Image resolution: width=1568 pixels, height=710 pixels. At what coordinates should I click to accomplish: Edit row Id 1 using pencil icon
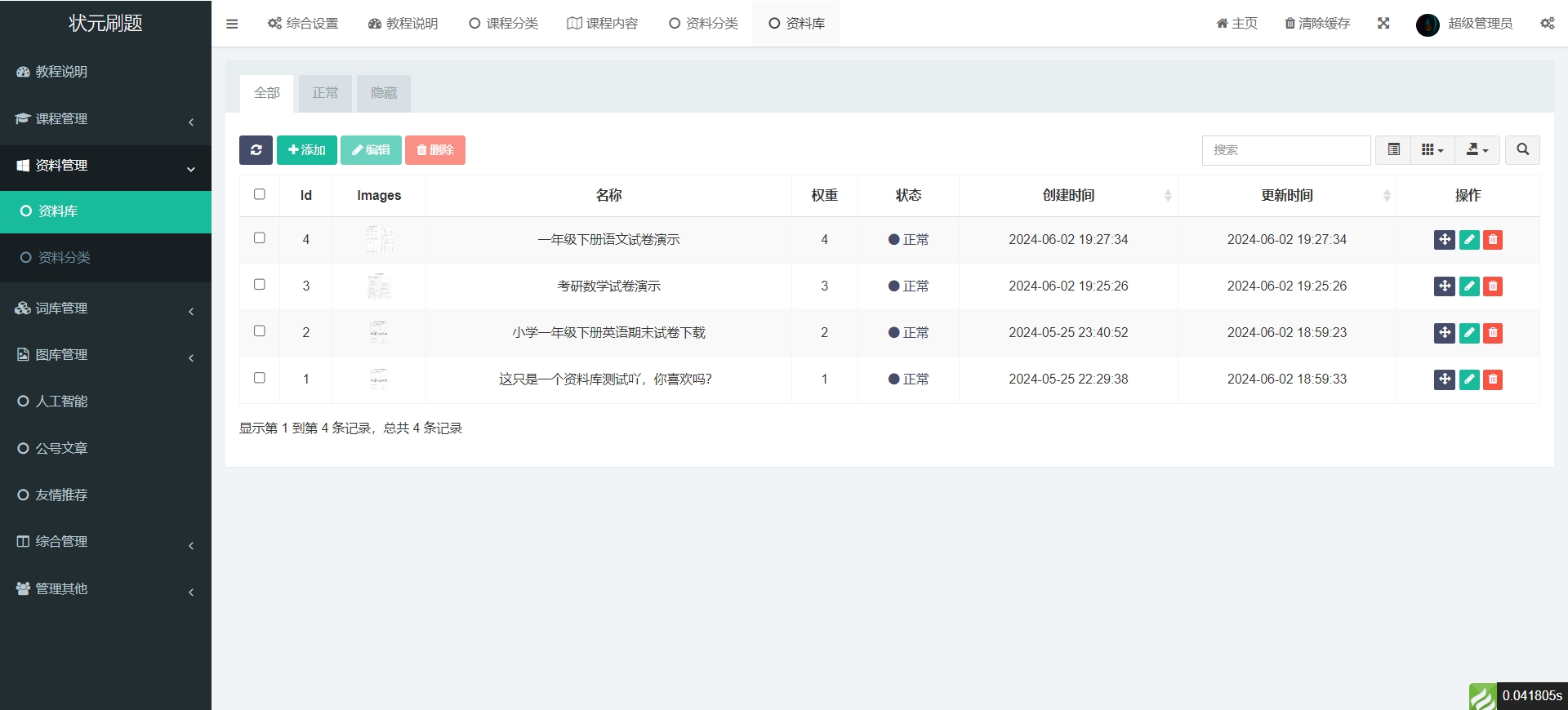(1469, 379)
